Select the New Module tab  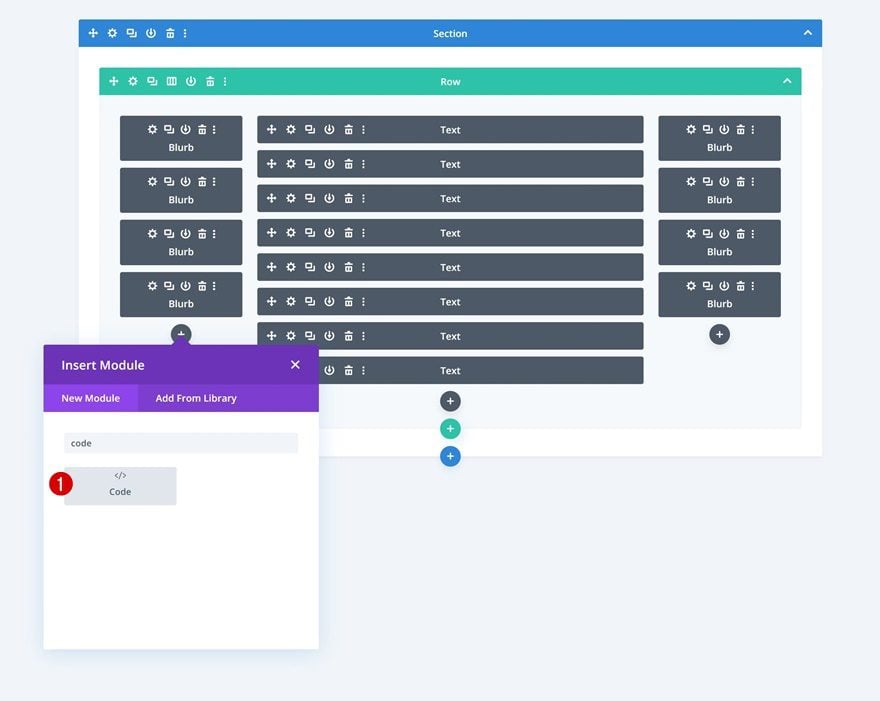point(90,398)
